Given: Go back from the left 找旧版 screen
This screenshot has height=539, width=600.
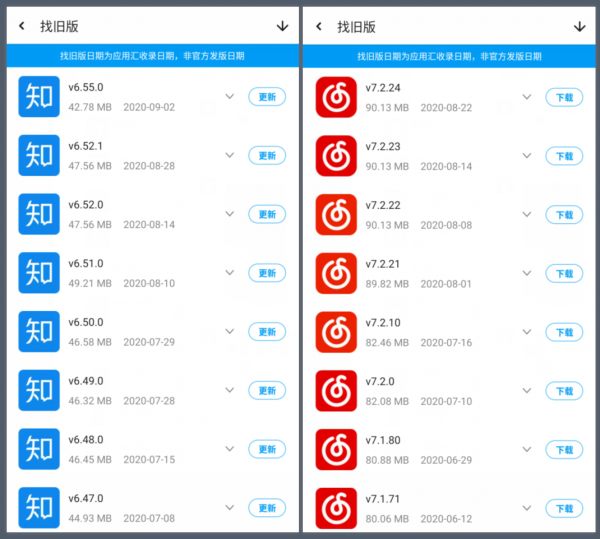Looking at the screenshot, I should coord(22,26).
